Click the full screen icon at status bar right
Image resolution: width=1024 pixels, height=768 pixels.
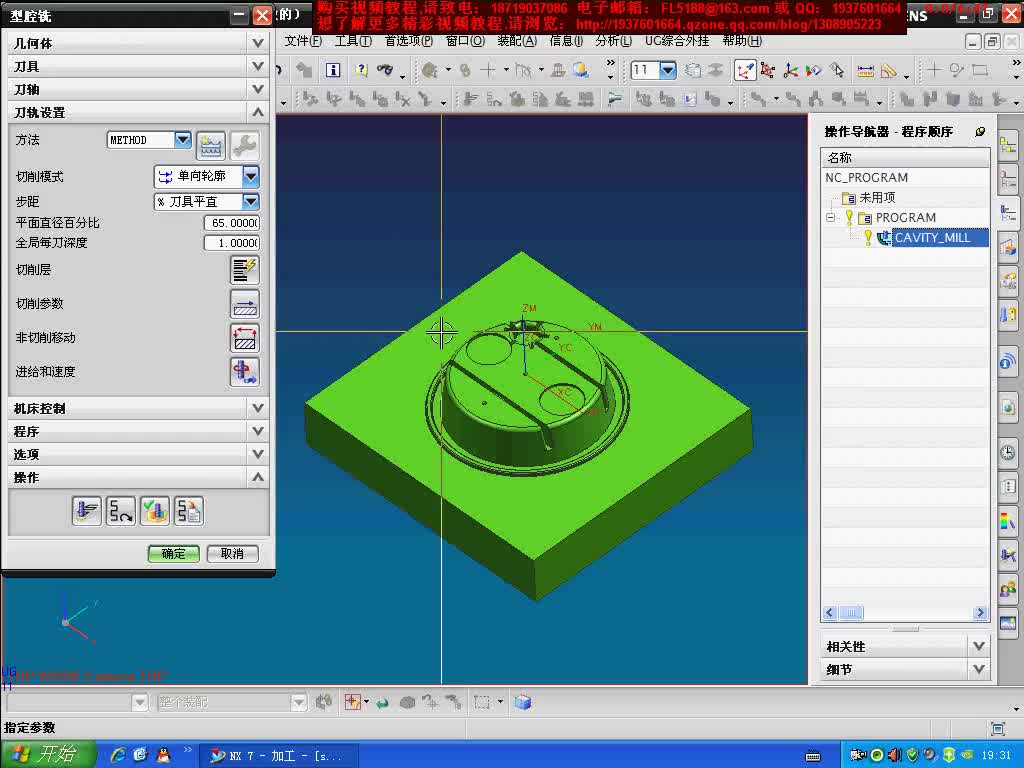(998, 728)
